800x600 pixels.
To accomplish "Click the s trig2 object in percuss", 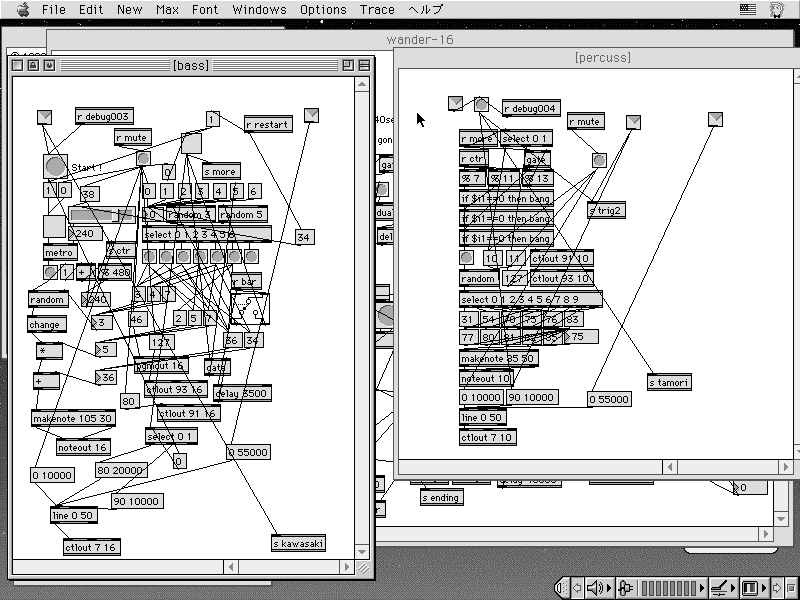I will click(606, 210).
